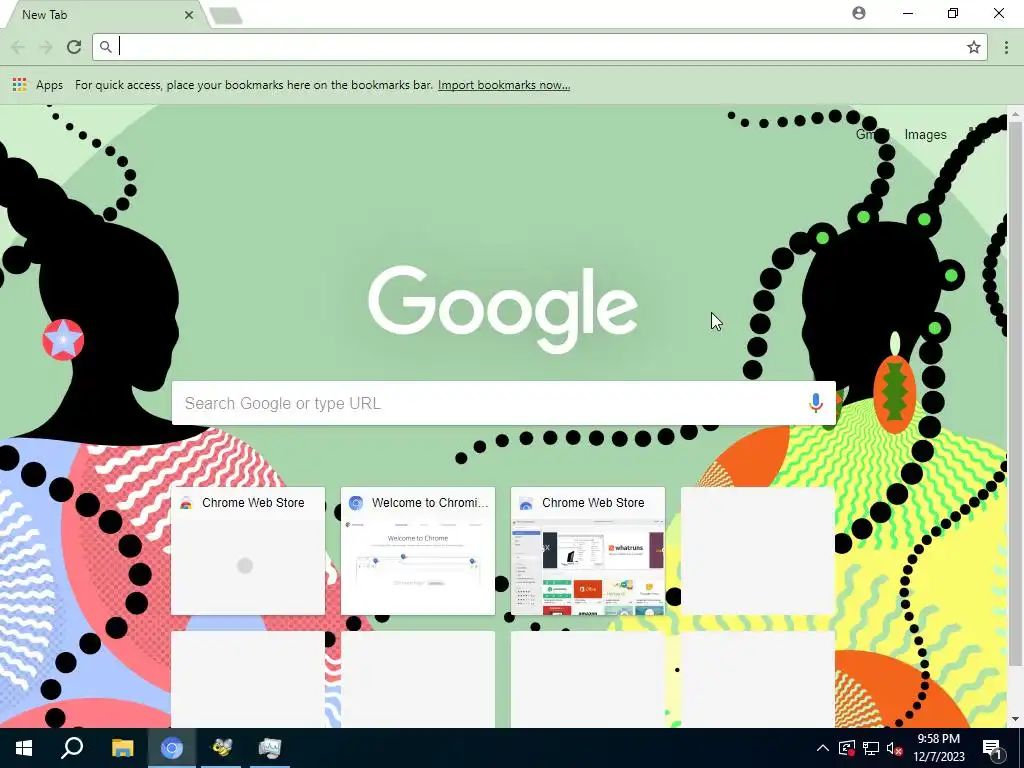Open a new tab with the new-tab button
This screenshot has height=768, width=1024.
(x=227, y=15)
